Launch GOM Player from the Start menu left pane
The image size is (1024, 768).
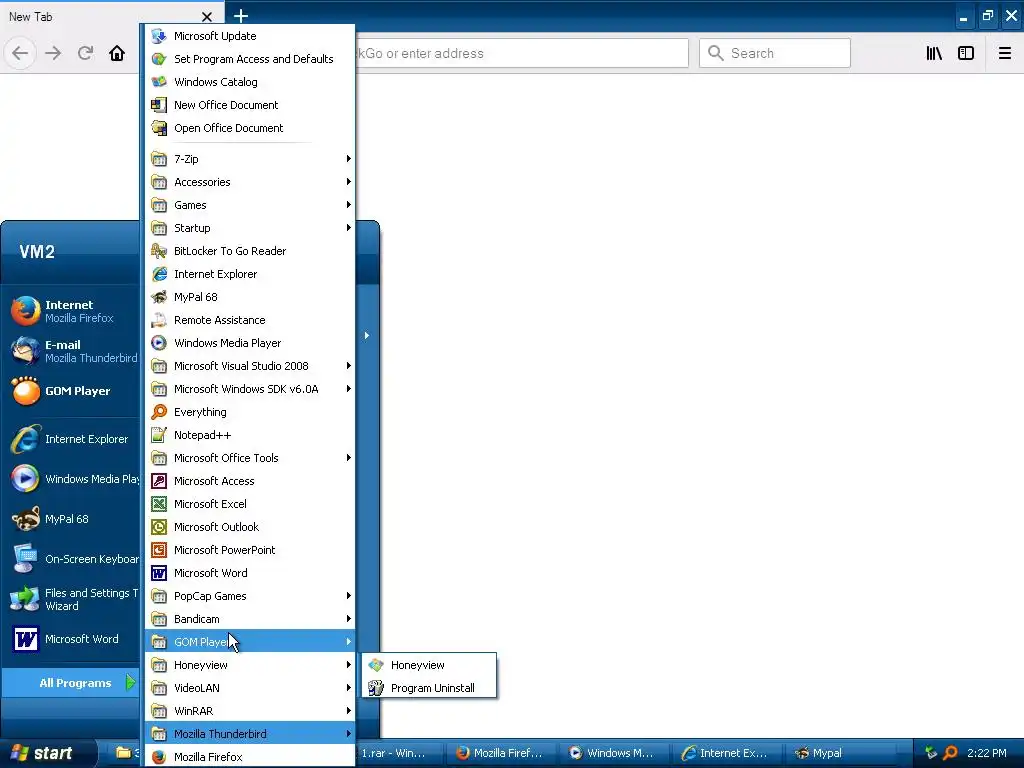click(72, 391)
